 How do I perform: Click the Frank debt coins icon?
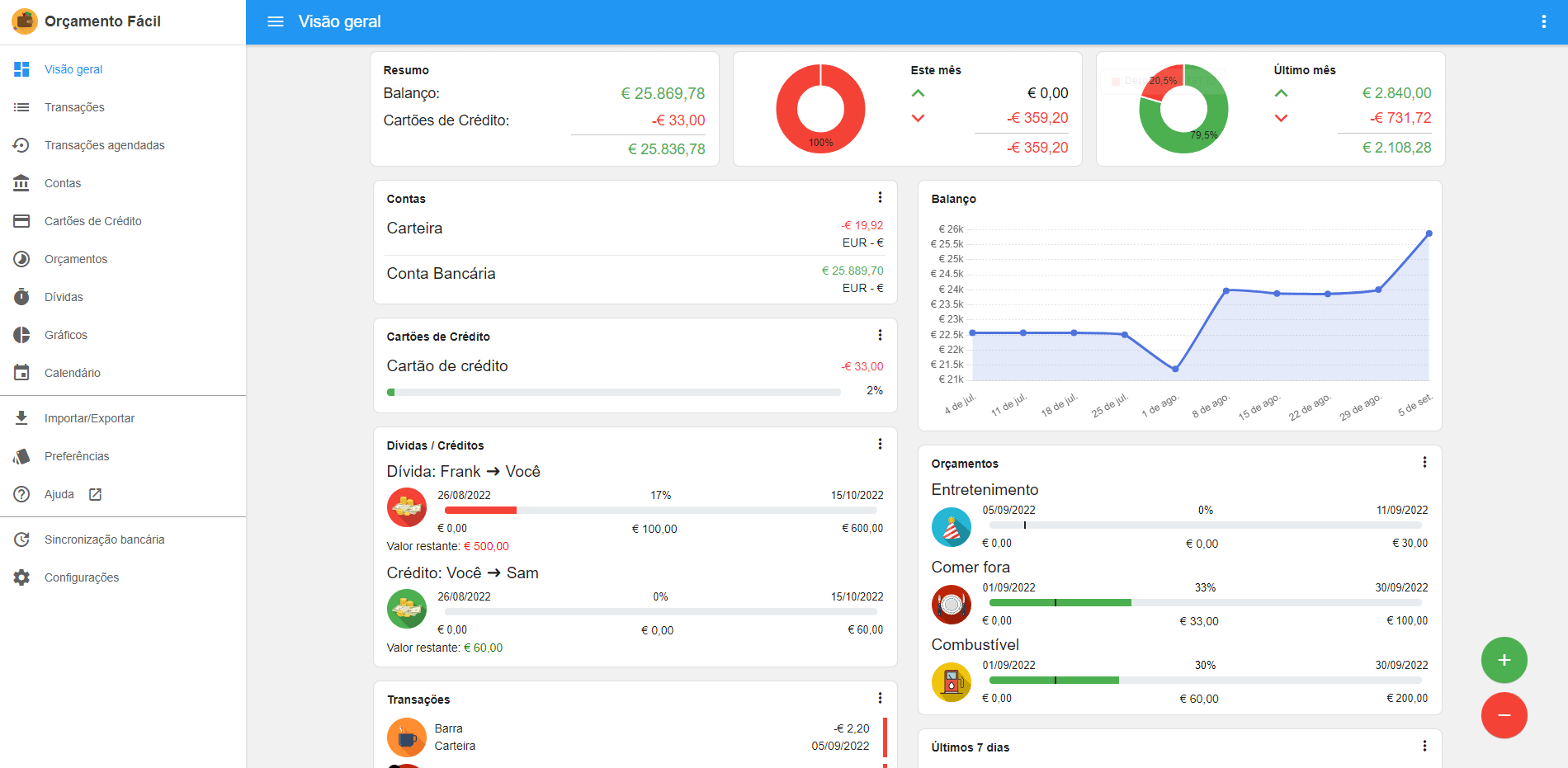click(x=407, y=508)
